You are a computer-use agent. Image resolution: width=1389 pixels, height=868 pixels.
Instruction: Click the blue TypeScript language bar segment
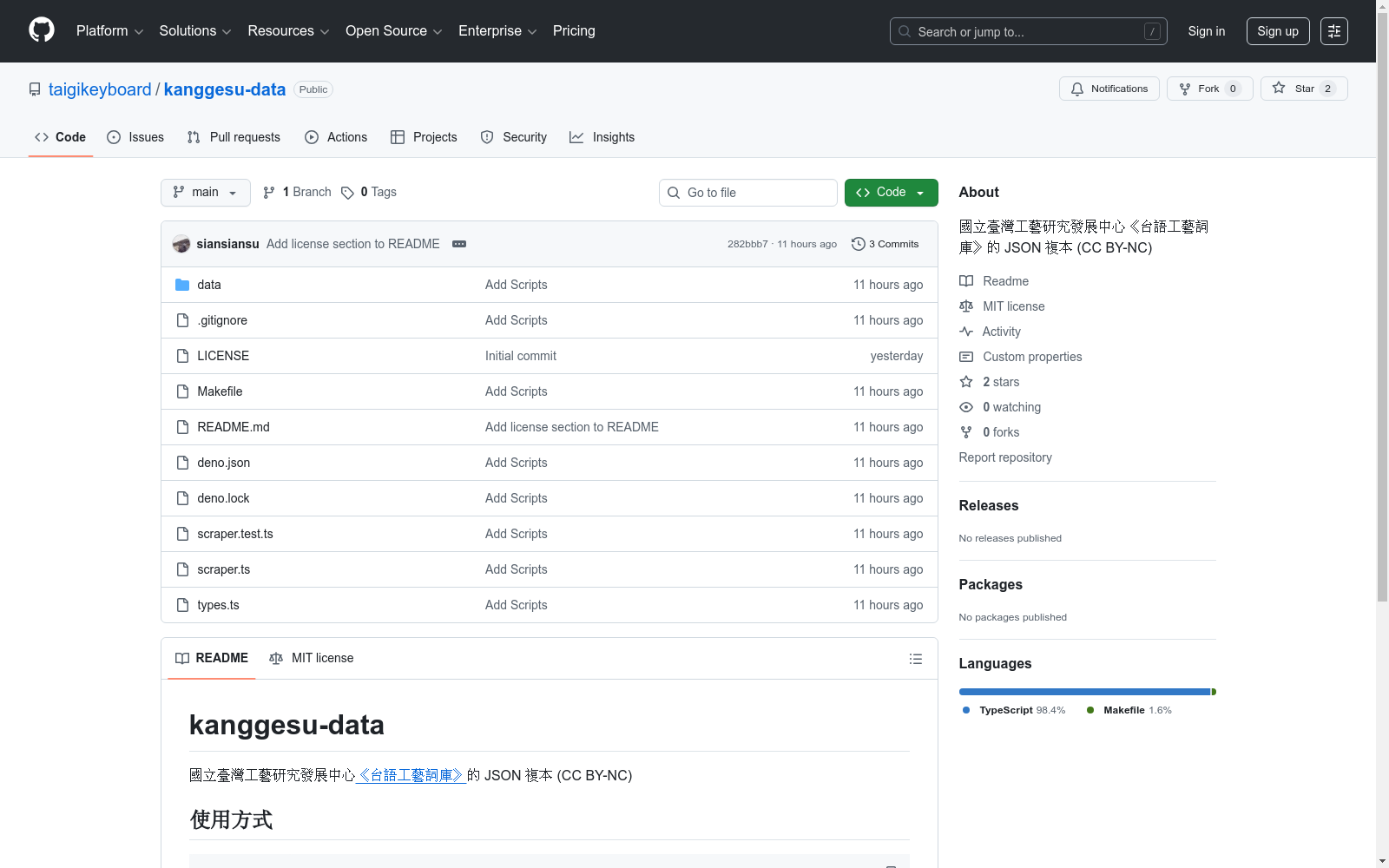[x=1084, y=692]
